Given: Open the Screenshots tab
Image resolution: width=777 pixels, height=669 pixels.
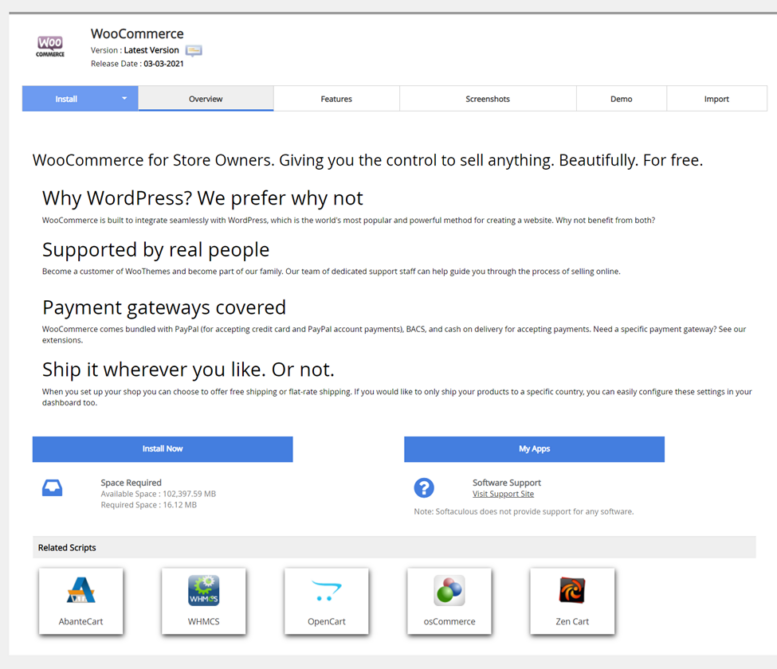Looking at the screenshot, I should click(x=488, y=99).
